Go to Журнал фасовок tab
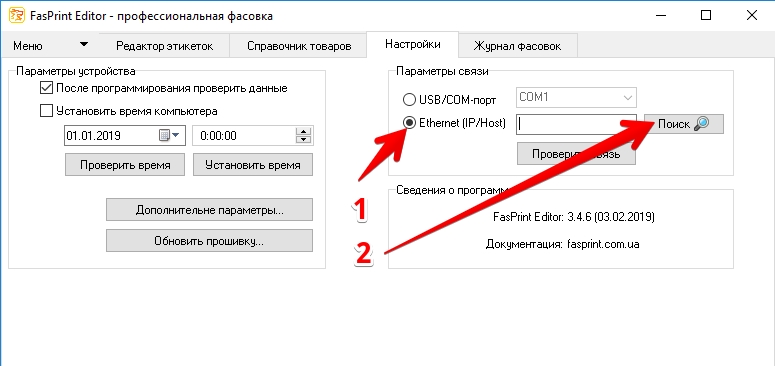775x366 pixels. [517, 46]
